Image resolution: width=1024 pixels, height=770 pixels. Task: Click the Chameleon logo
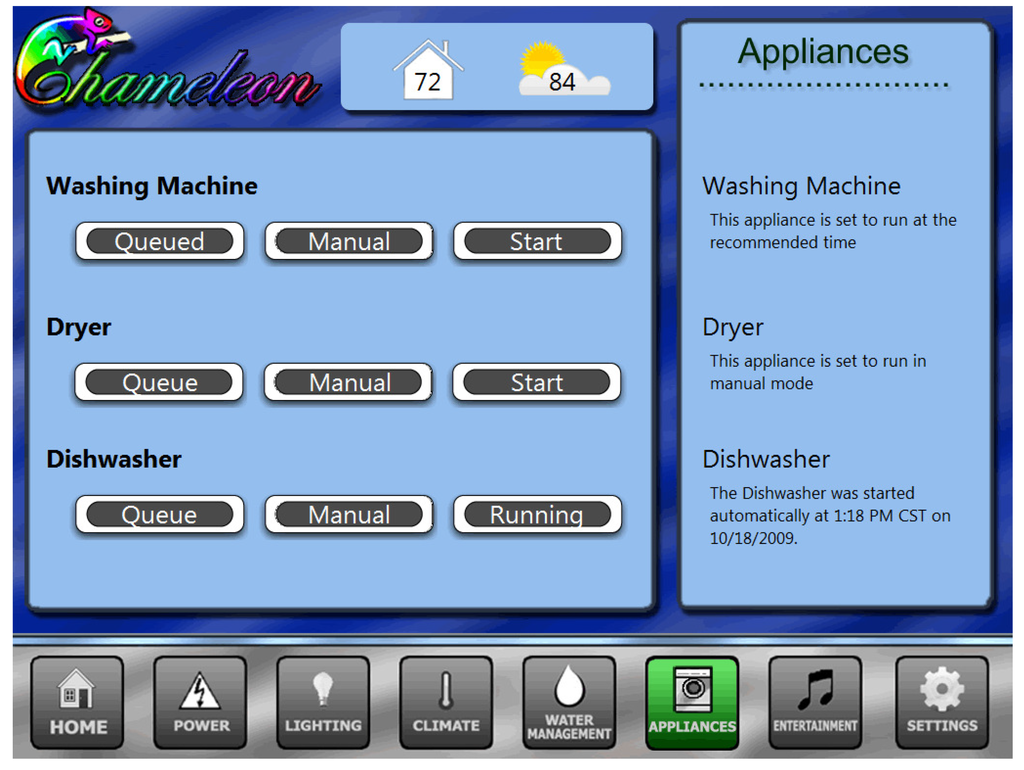coord(165,65)
